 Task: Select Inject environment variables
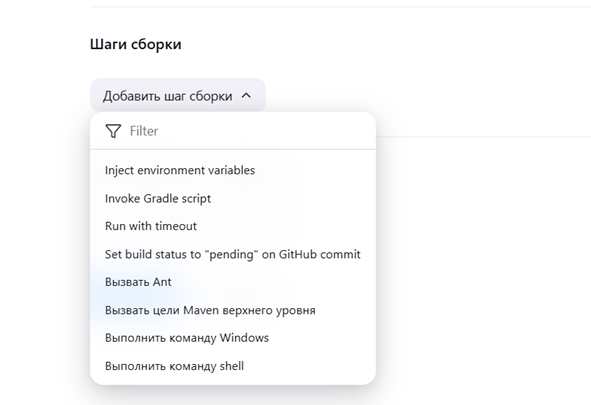click(x=233, y=170)
